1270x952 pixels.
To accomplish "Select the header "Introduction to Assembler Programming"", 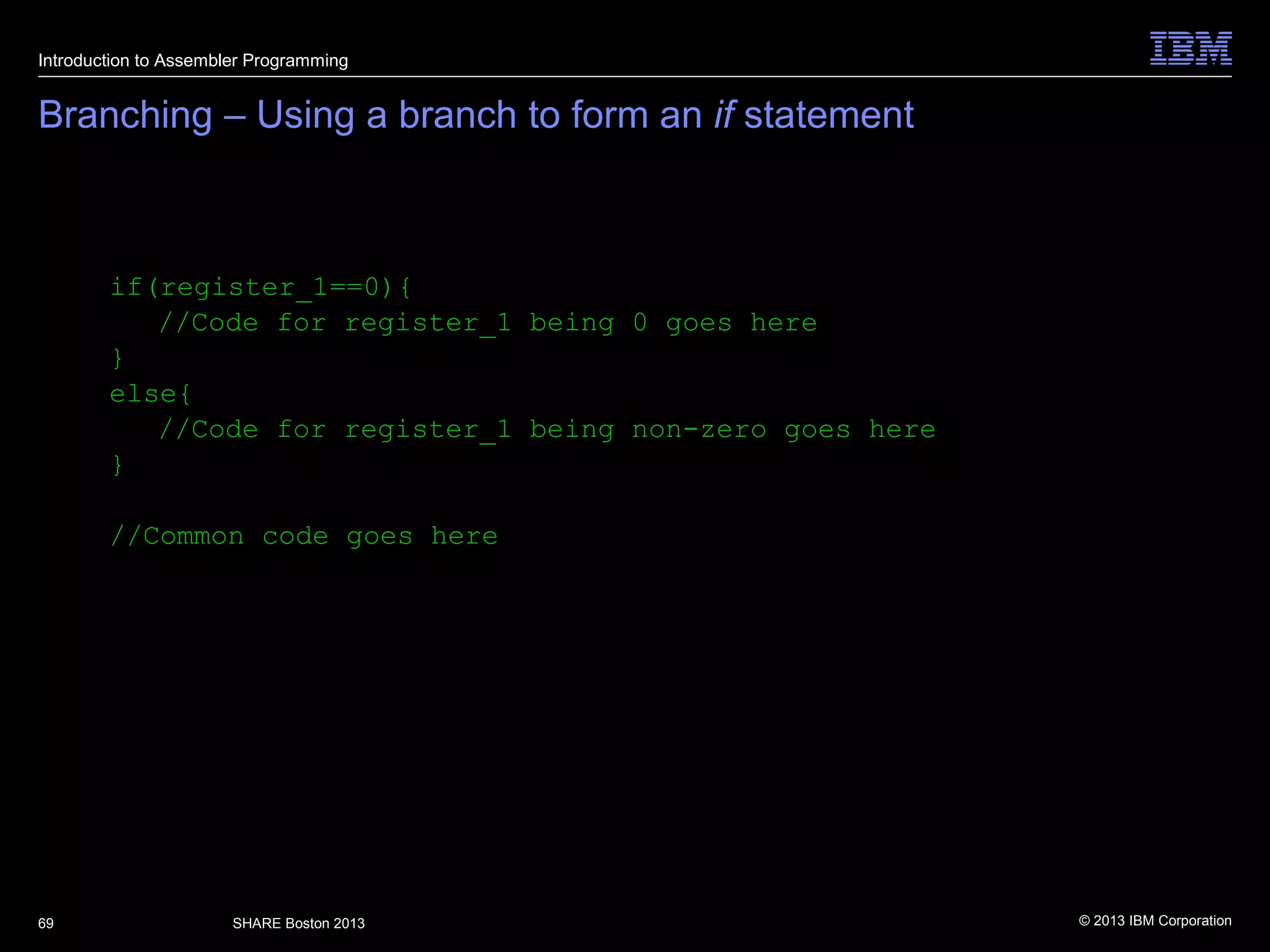I will click(x=193, y=61).
